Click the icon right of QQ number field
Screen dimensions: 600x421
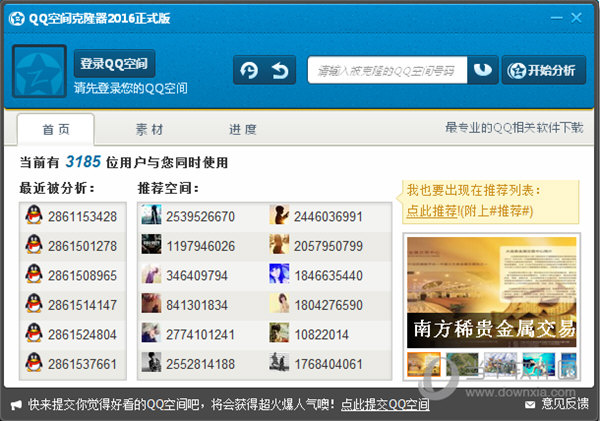pyautogui.click(x=484, y=70)
